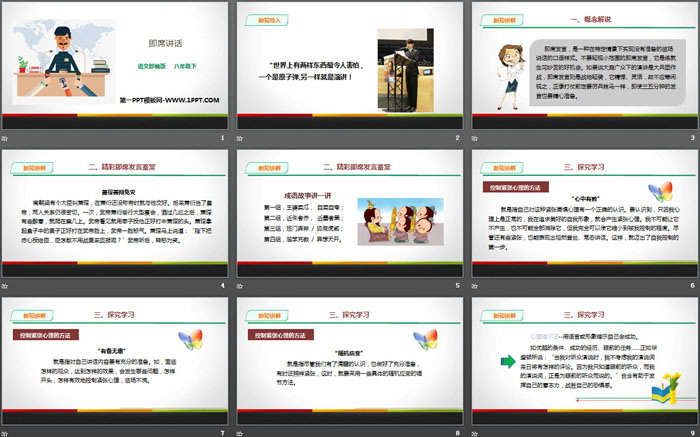Click the animation star icon under slide 1
Image resolution: width=700 pixels, height=437 pixels.
(x=4, y=138)
